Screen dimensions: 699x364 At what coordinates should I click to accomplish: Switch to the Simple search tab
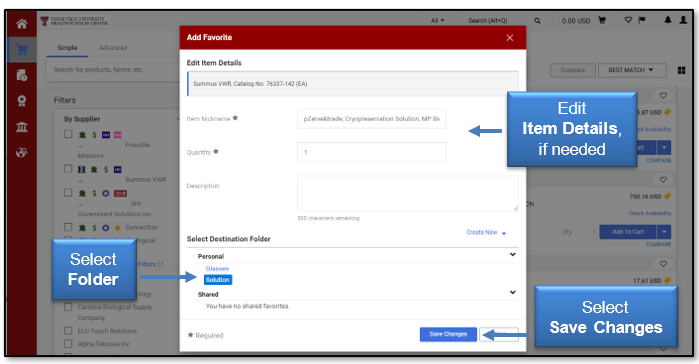coord(67,48)
